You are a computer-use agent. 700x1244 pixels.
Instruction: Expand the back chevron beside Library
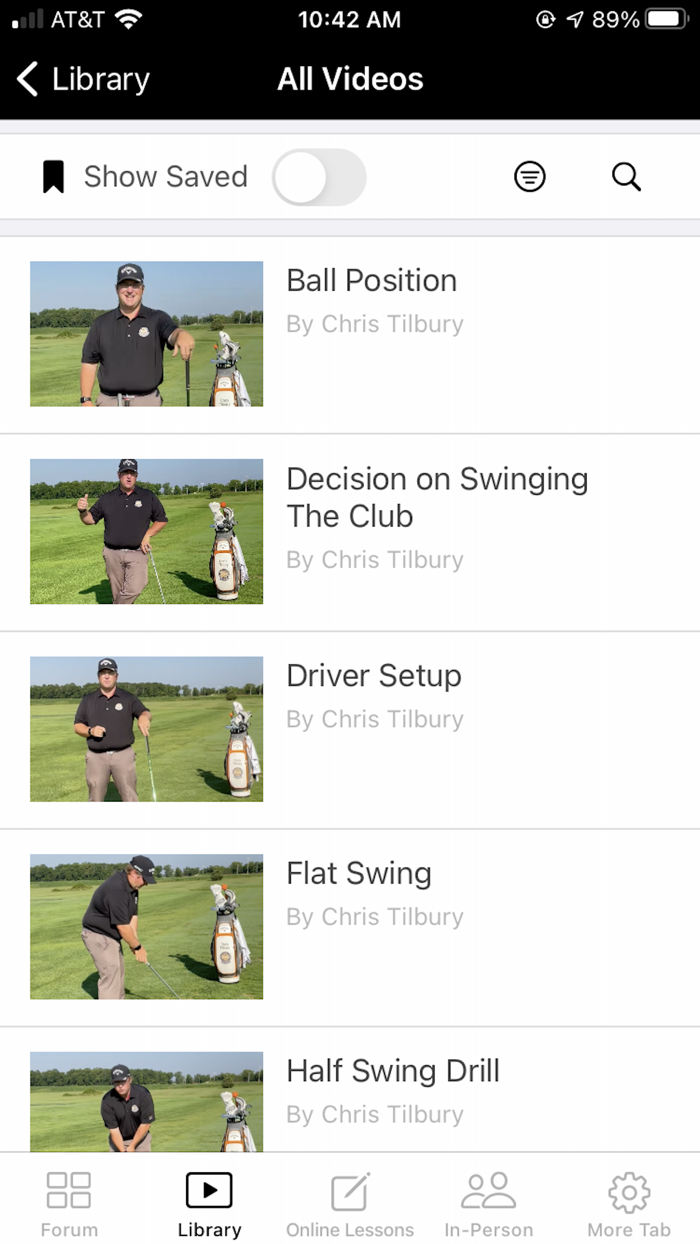tap(25, 78)
